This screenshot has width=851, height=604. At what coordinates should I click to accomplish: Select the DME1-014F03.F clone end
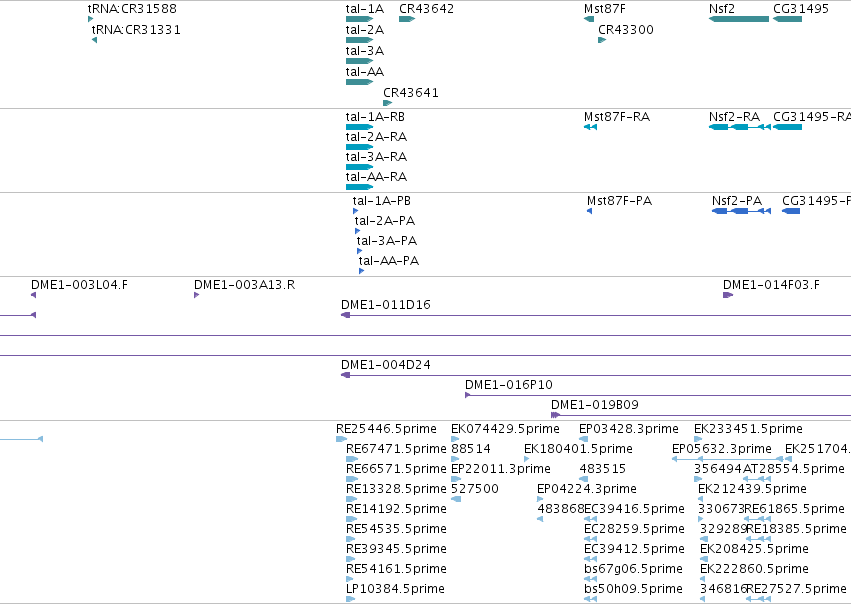(728, 295)
